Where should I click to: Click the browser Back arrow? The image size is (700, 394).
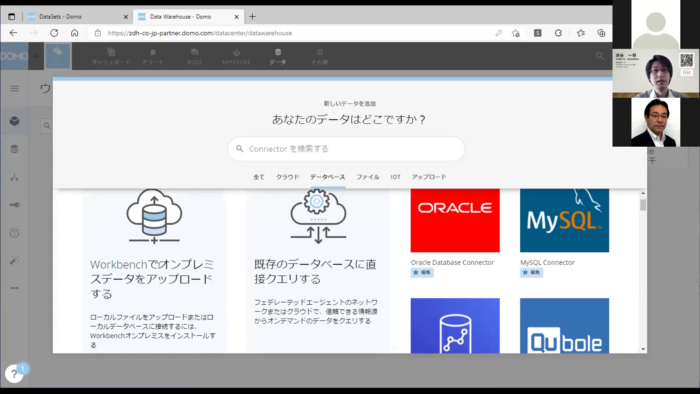click(13, 33)
